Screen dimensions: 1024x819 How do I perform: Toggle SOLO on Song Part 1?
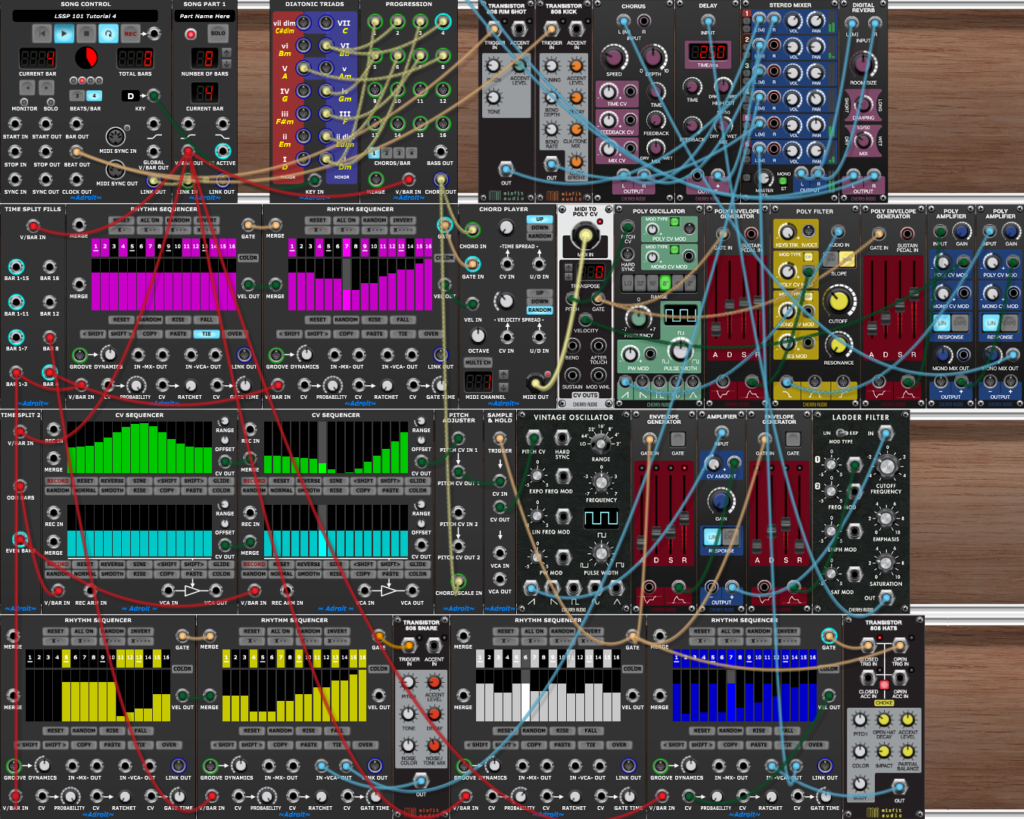click(x=218, y=33)
